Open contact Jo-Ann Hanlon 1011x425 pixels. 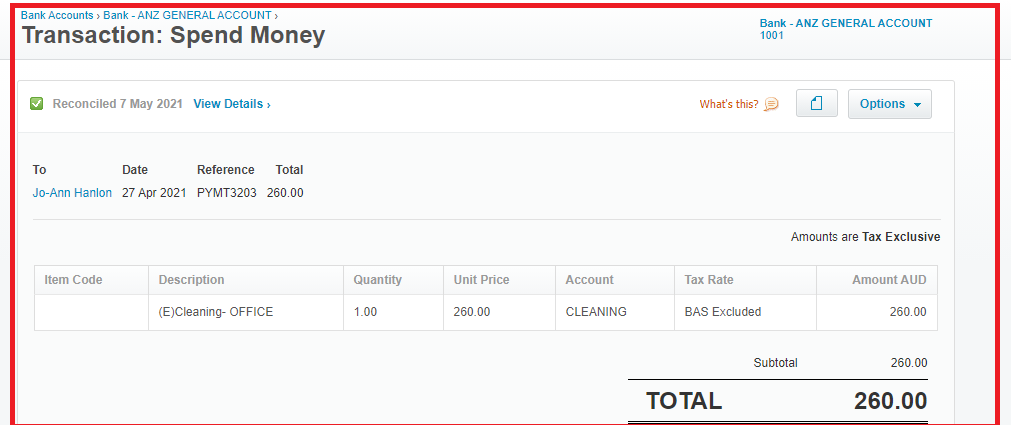(x=72, y=192)
